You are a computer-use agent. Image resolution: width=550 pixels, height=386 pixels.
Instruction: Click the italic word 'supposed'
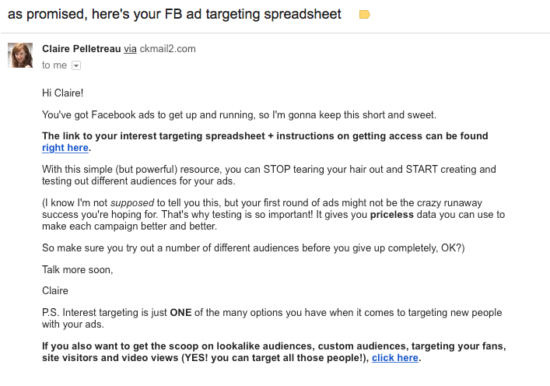click(132, 203)
